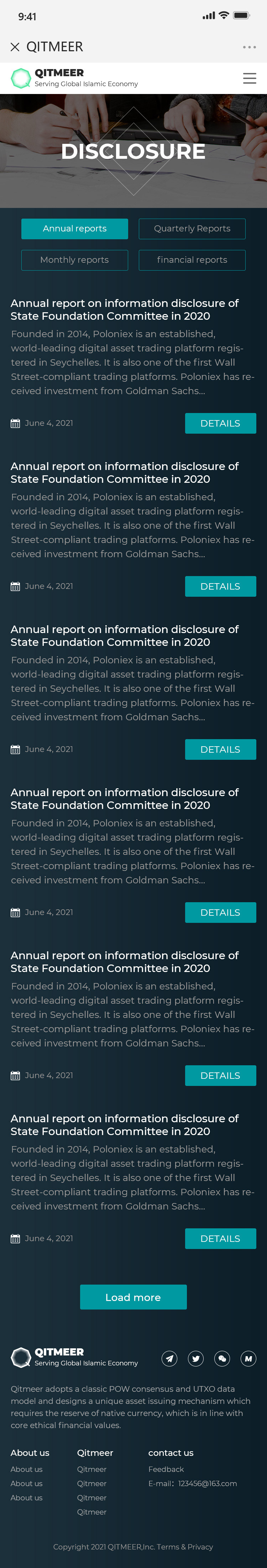This screenshot has width=267, height=1568.
Task: Open the three-dot more options menu
Action: (249, 47)
